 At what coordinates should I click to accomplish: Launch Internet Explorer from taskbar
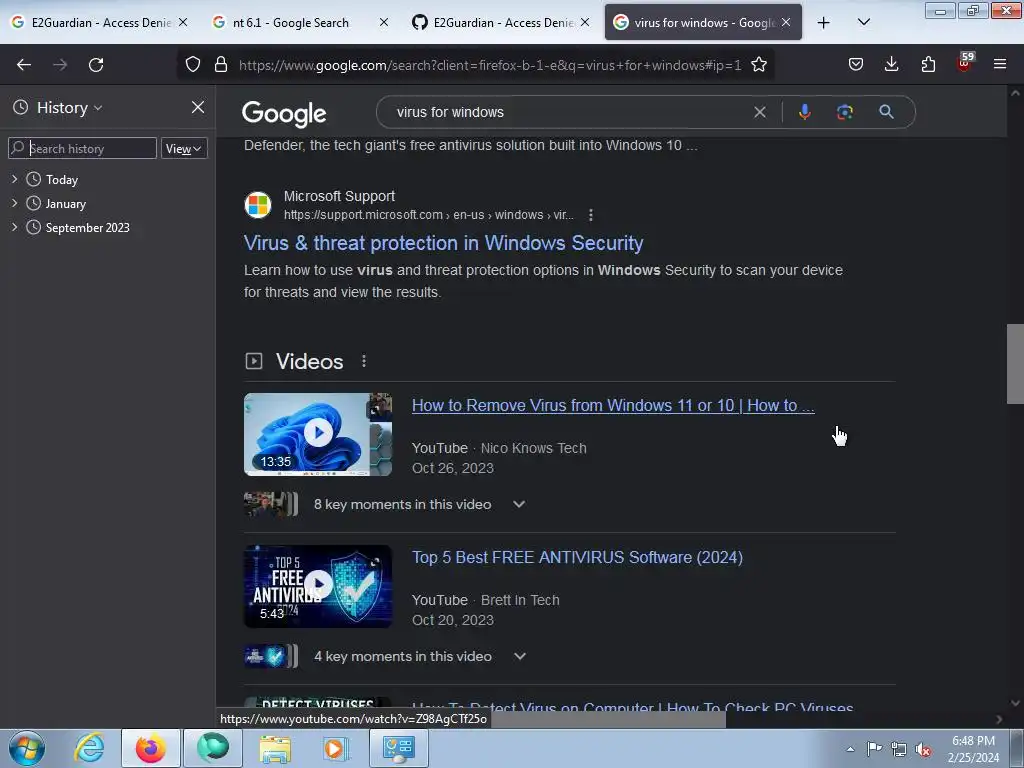pos(89,748)
